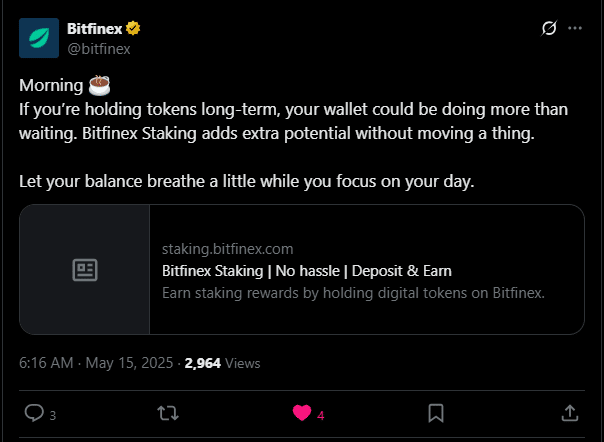This screenshot has height=442, width=604.
Task: Click the hot beverage emoji after Morning
Action: pyautogui.click(x=99, y=85)
